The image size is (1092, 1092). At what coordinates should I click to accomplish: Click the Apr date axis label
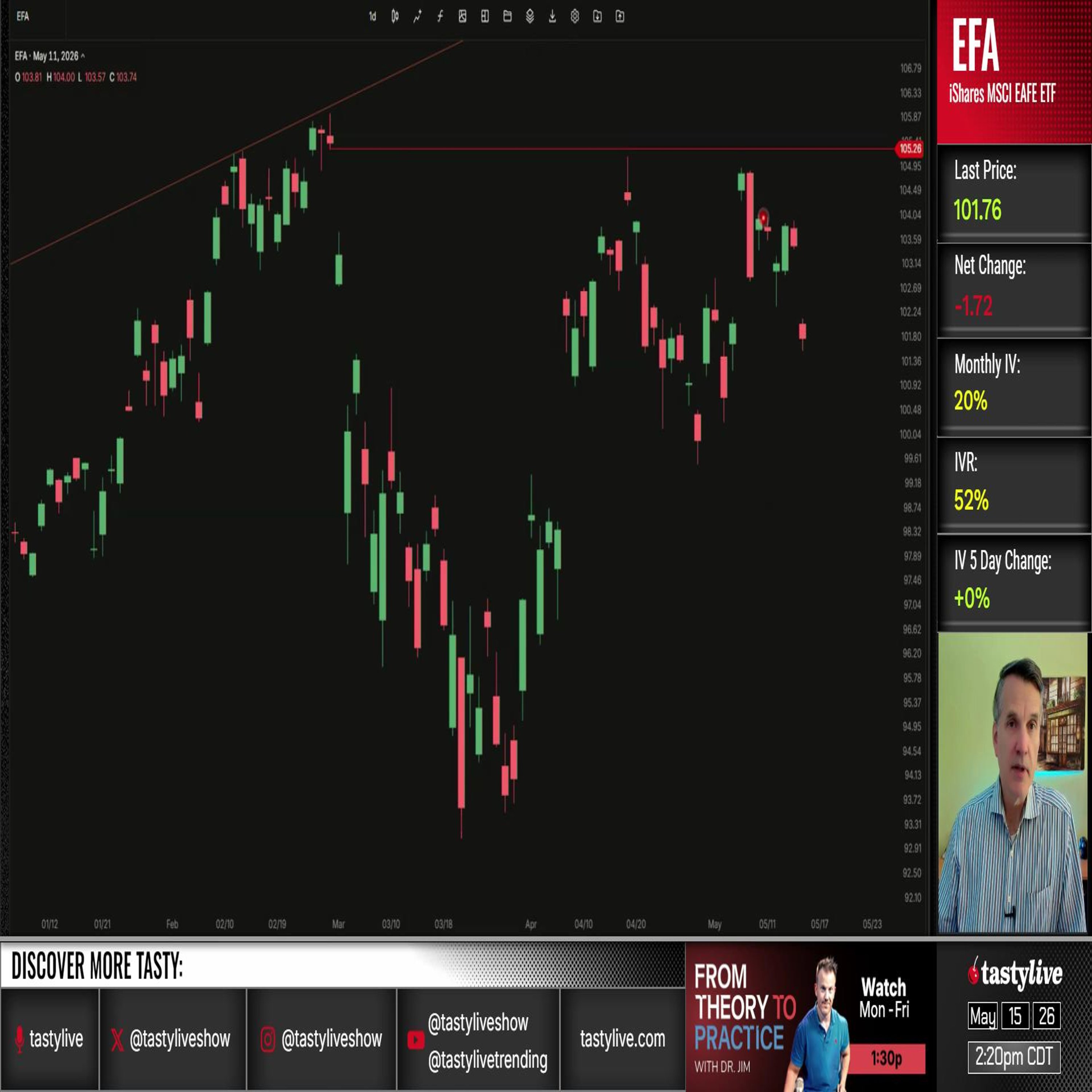(x=531, y=924)
